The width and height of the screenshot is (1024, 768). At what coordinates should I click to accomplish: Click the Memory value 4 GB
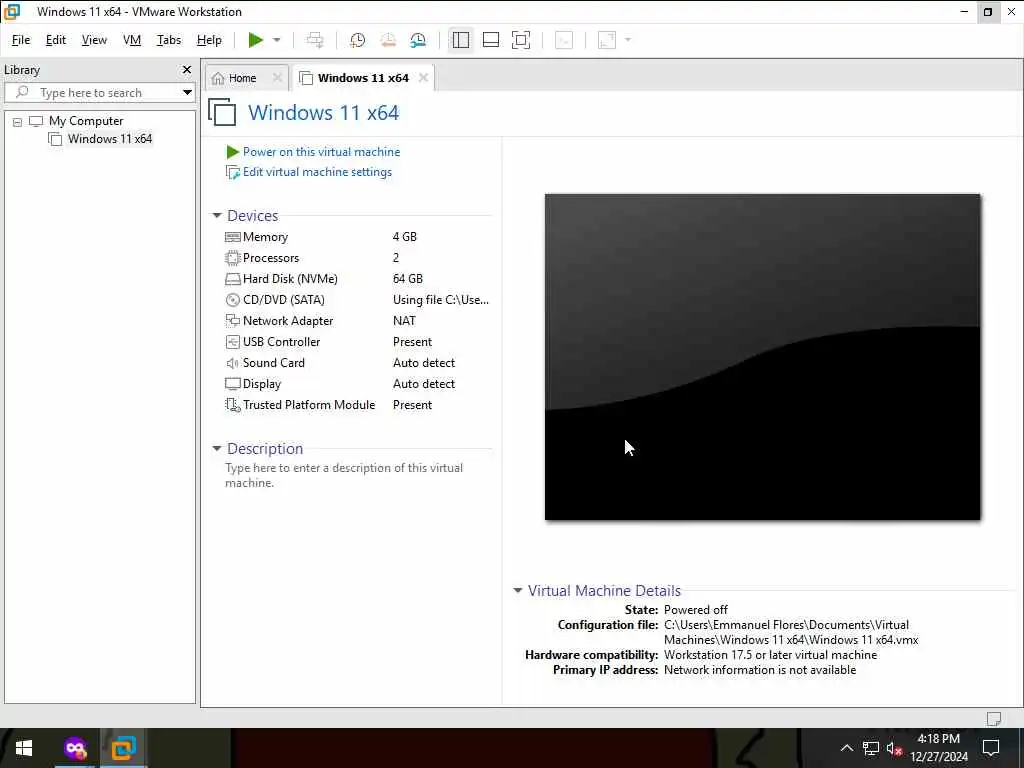(404, 237)
